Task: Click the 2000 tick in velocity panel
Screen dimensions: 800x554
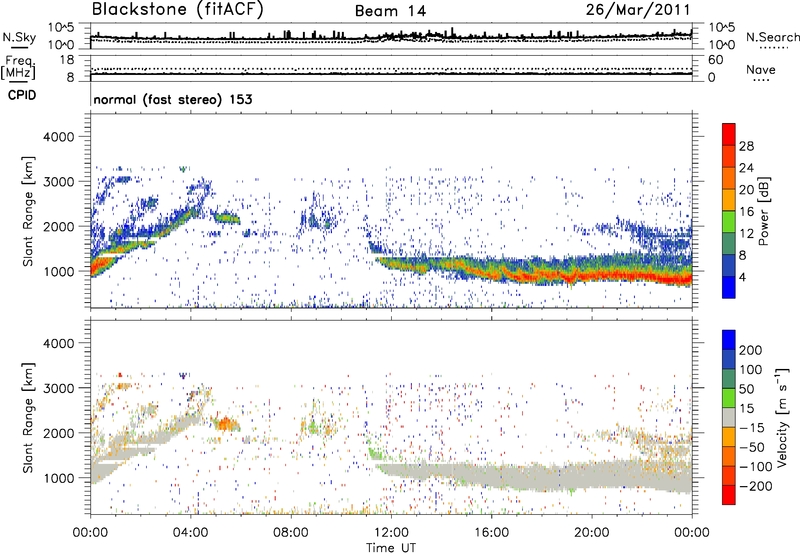Action: point(59,433)
